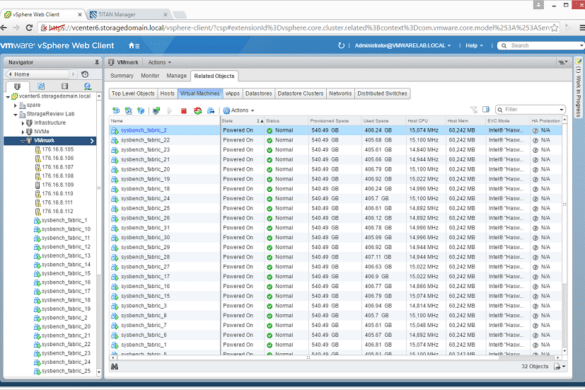Open the Networks related objects tab
The width and height of the screenshot is (585, 390).
click(x=340, y=93)
